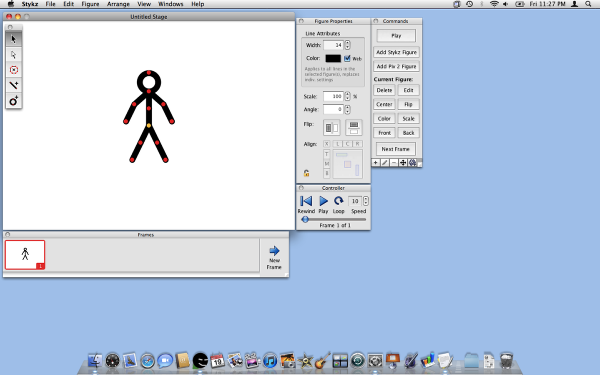This screenshot has height=375, width=600.
Task: Click the lock icon in Figure Properties
Action: click(306, 173)
